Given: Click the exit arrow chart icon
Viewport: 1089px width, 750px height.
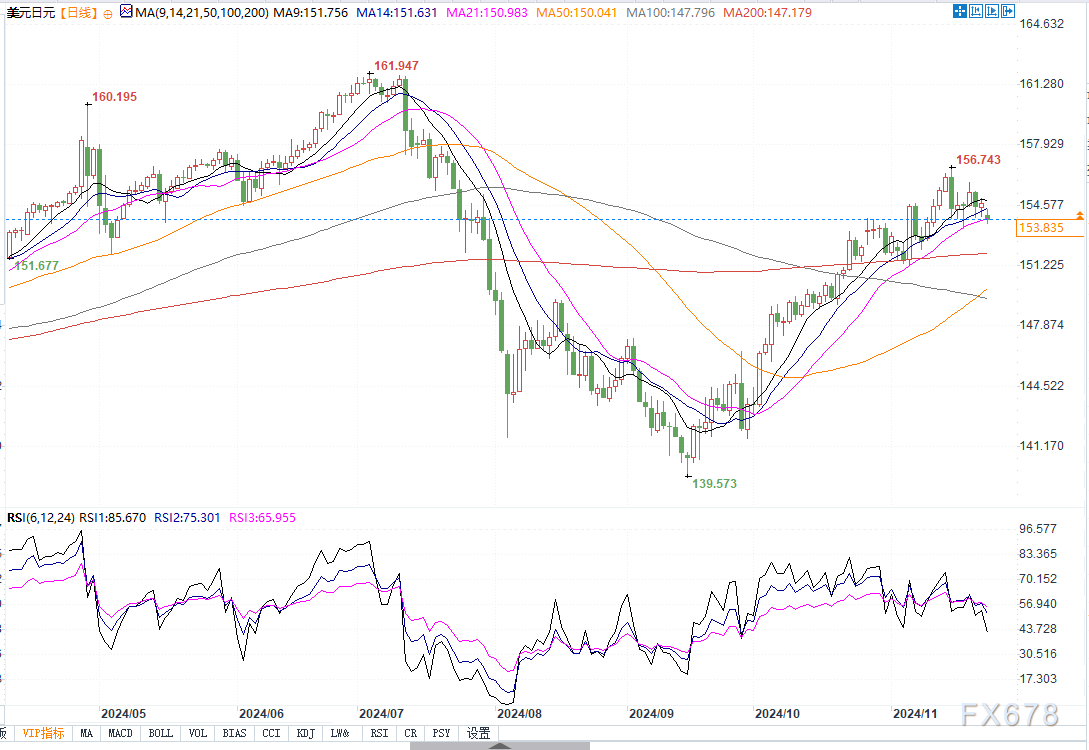Looking at the screenshot, I should tap(1008, 10).
